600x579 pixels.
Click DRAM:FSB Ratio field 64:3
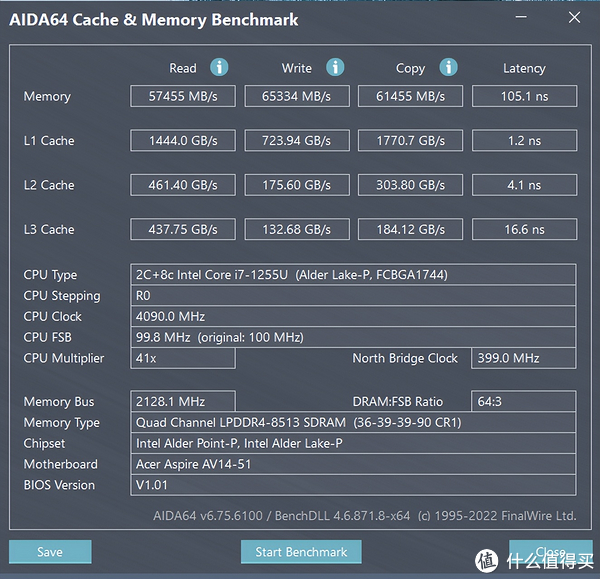[x=523, y=401]
